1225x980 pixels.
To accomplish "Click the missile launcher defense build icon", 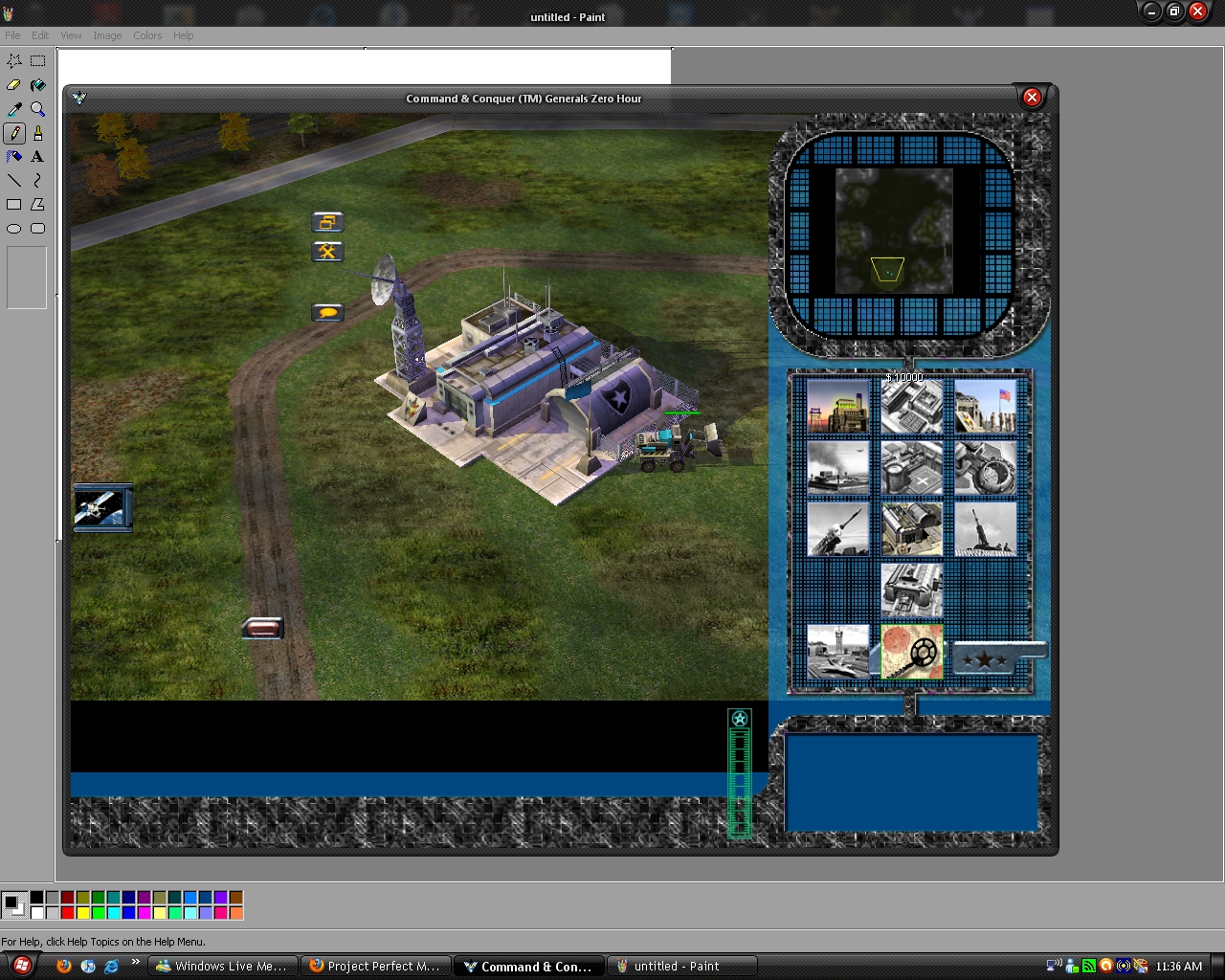I will (837, 529).
